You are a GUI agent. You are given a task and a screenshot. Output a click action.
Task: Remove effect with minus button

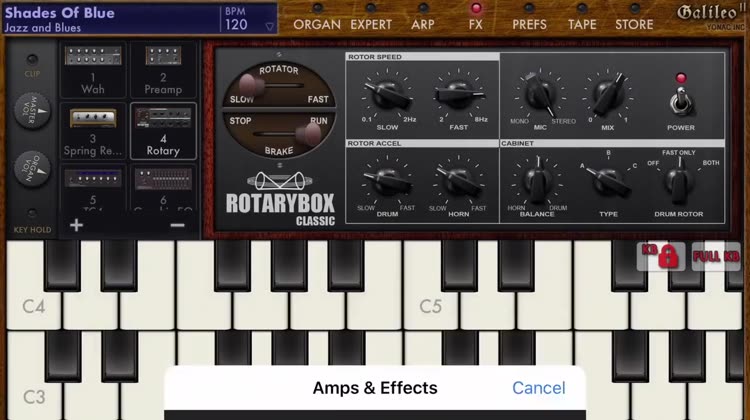pos(177,225)
